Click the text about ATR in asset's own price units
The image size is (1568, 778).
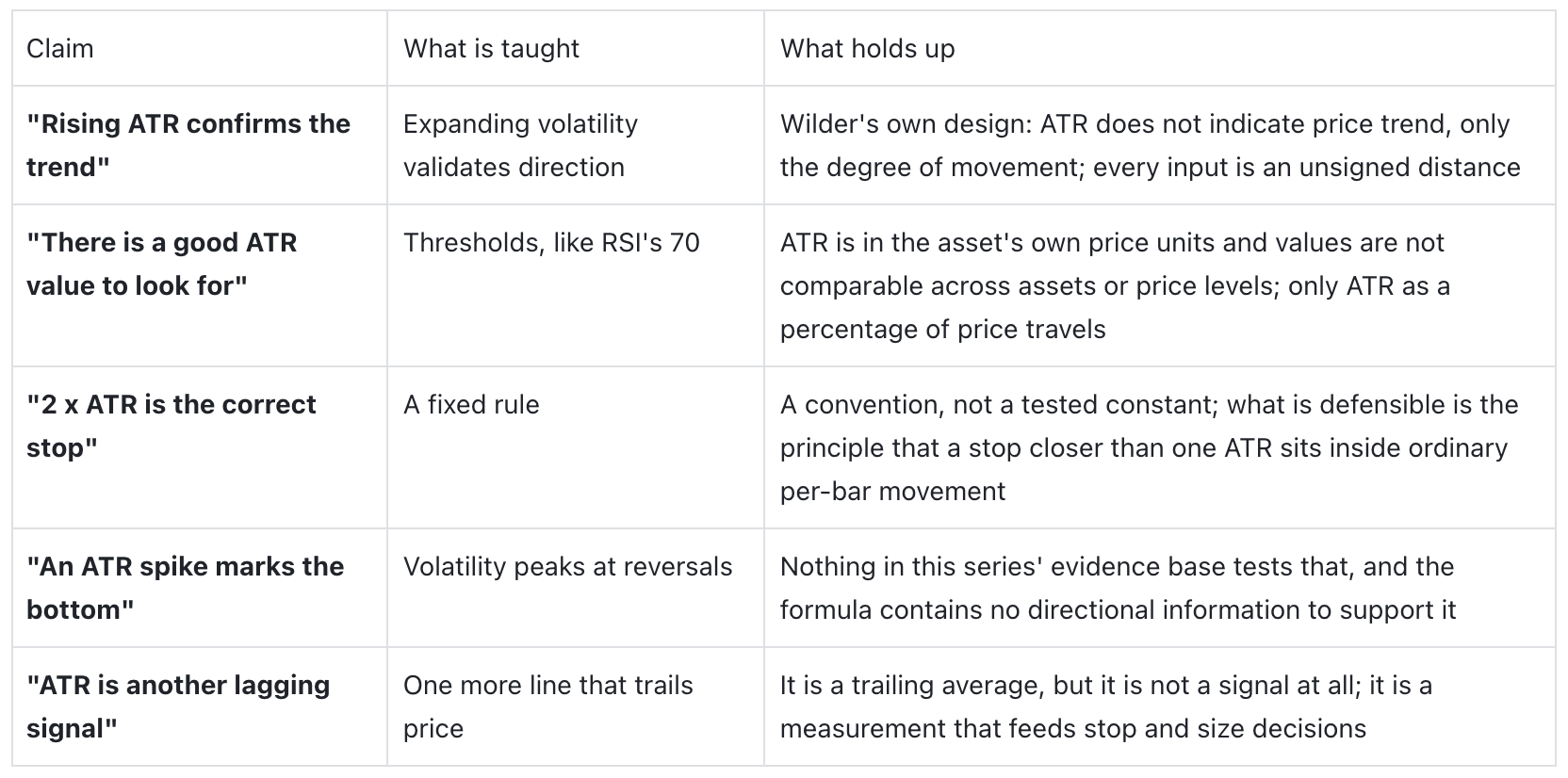pos(1115,285)
